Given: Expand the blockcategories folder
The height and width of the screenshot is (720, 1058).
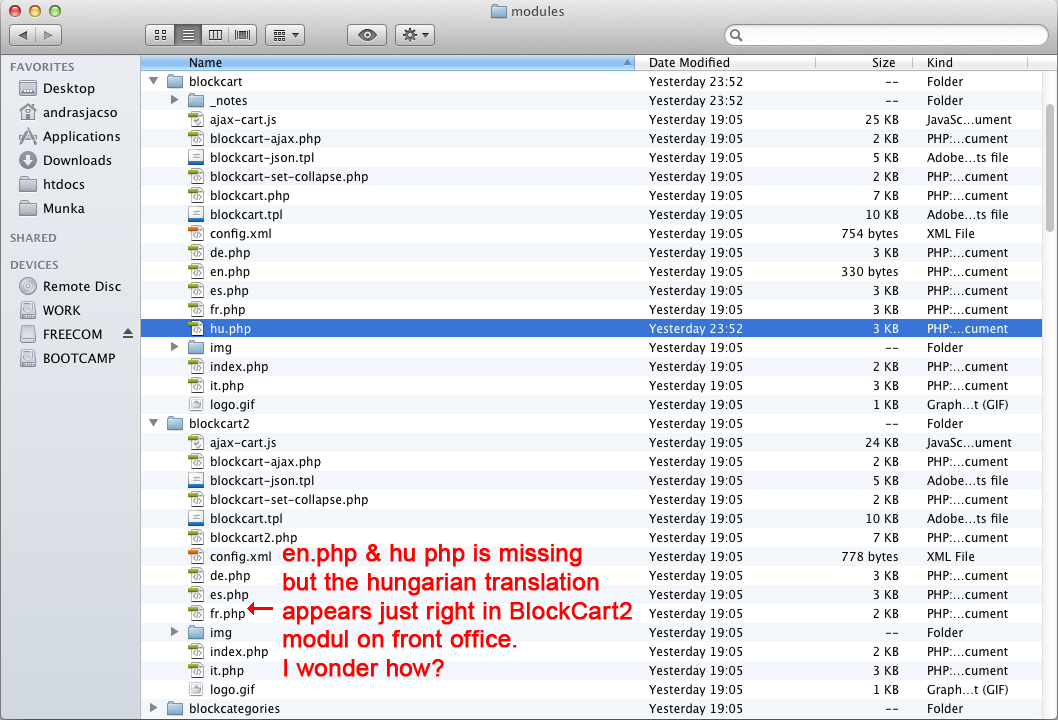Looking at the screenshot, I should 154,708.
